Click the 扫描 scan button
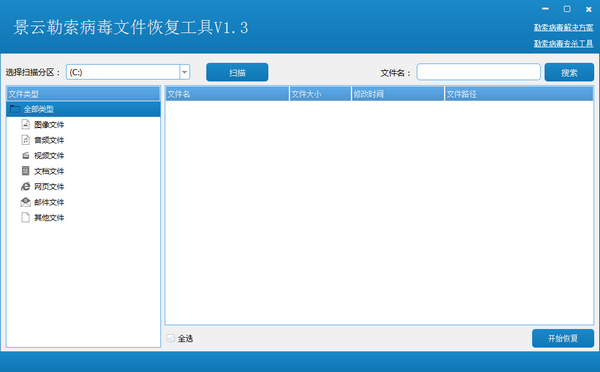This screenshot has width=600, height=372. pos(237,72)
